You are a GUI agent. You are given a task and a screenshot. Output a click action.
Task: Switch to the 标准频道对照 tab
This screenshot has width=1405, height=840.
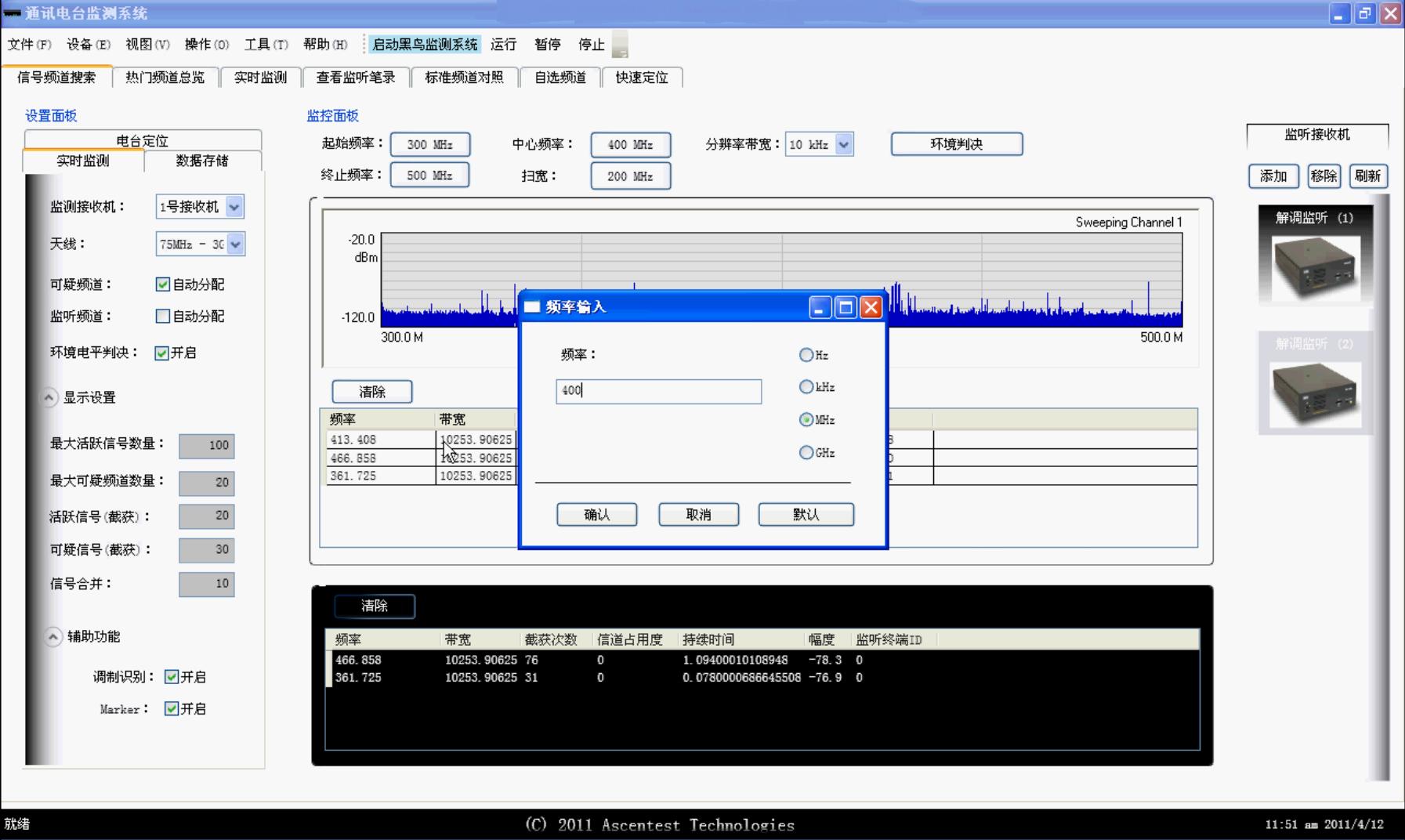tap(465, 77)
